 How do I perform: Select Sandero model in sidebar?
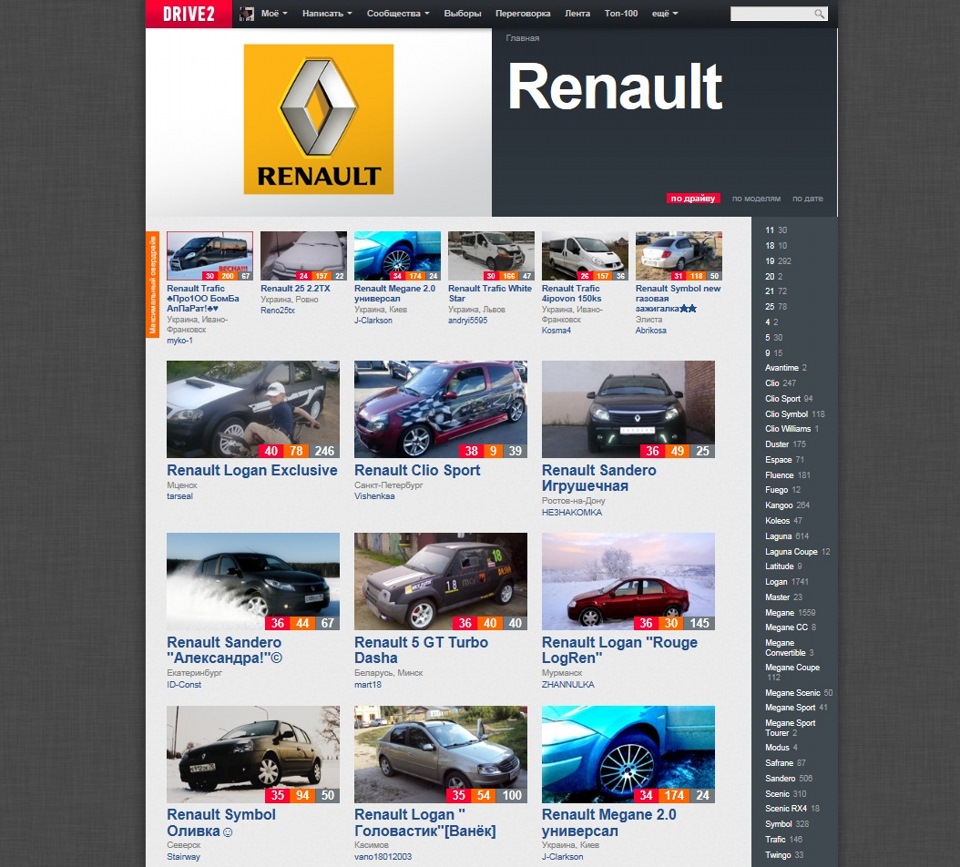(x=780, y=779)
